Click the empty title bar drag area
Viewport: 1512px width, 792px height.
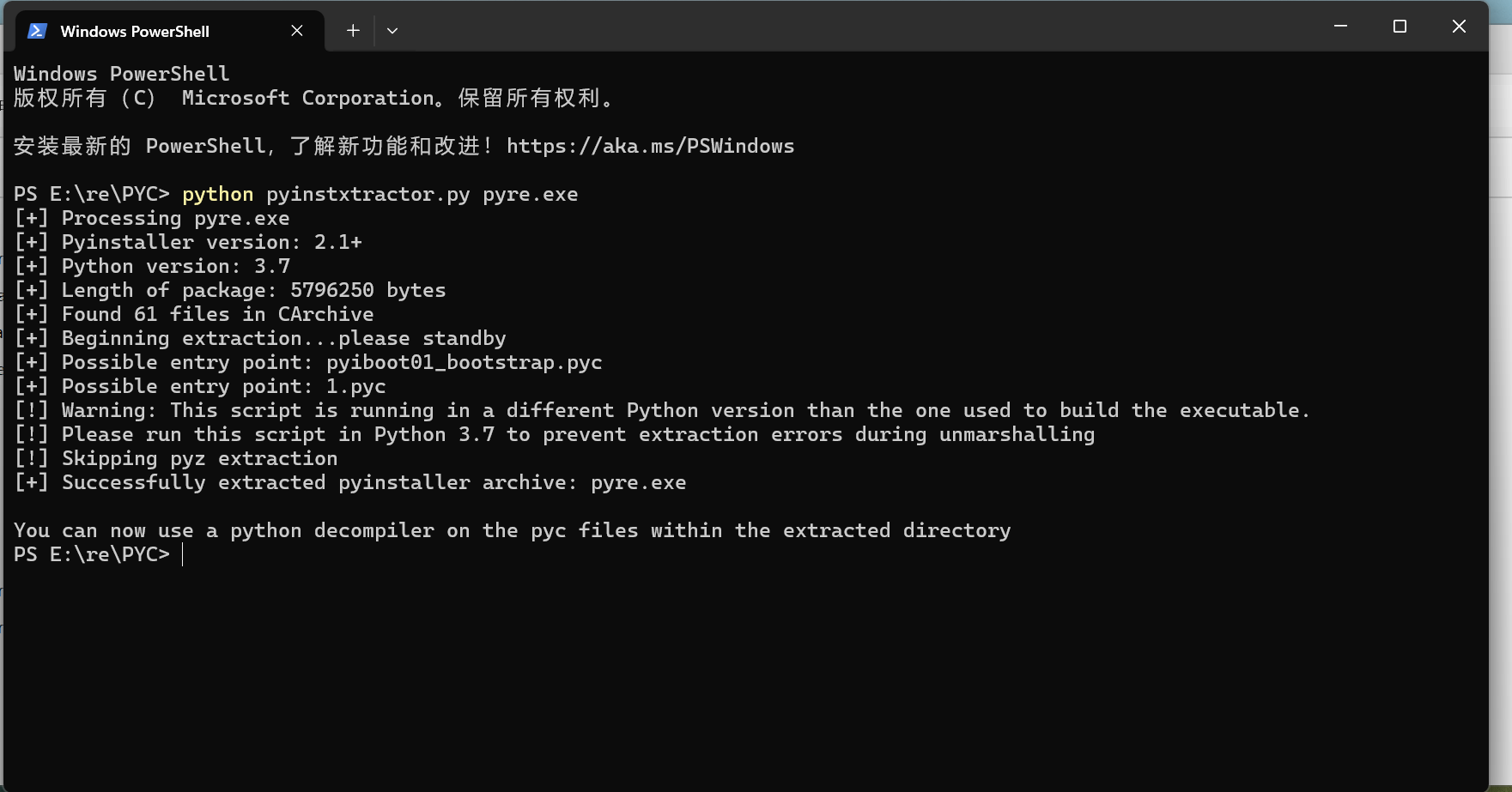(x=859, y=27)
